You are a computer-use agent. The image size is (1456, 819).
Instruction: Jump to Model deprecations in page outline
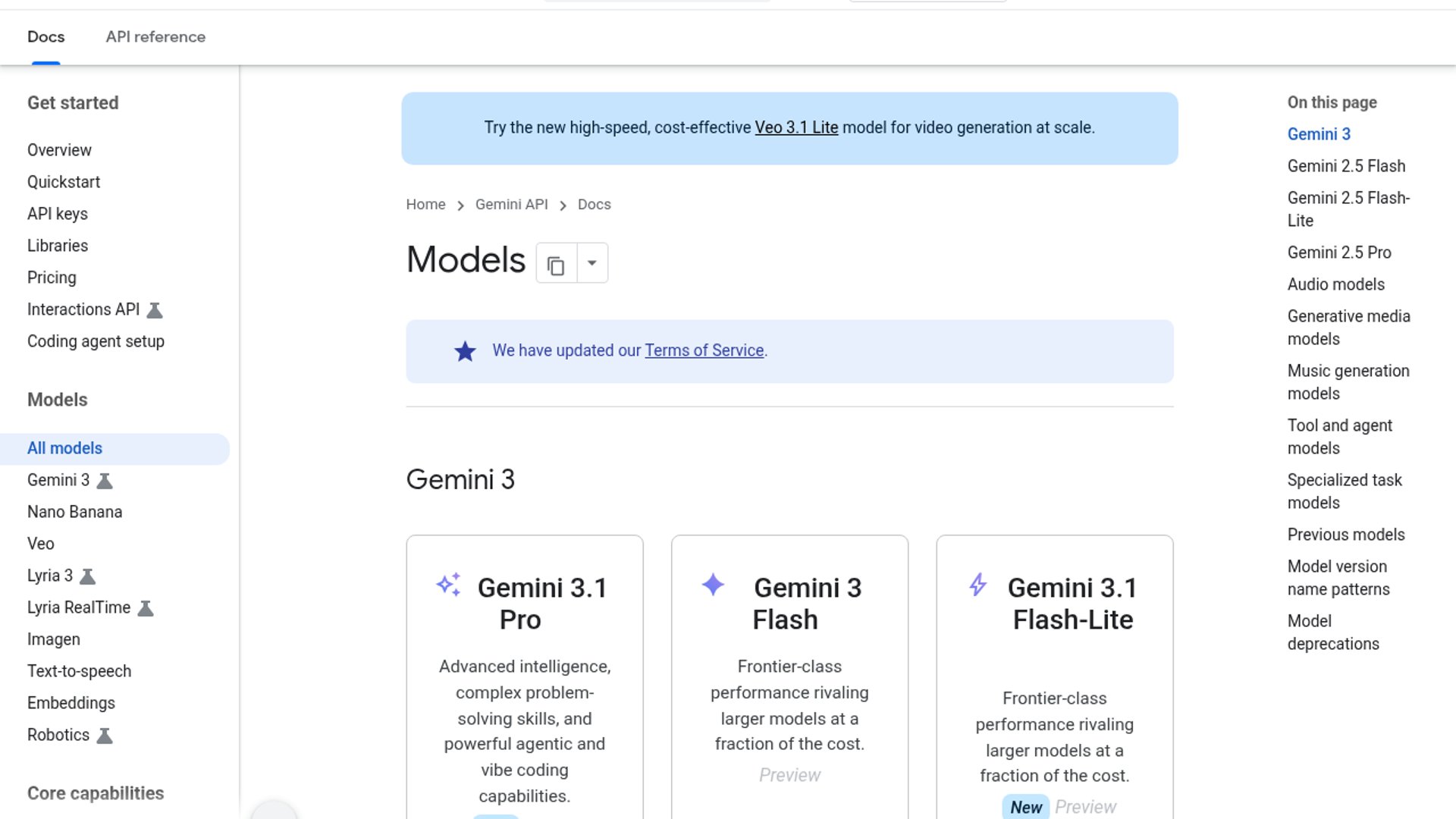tap(1332, 632)
